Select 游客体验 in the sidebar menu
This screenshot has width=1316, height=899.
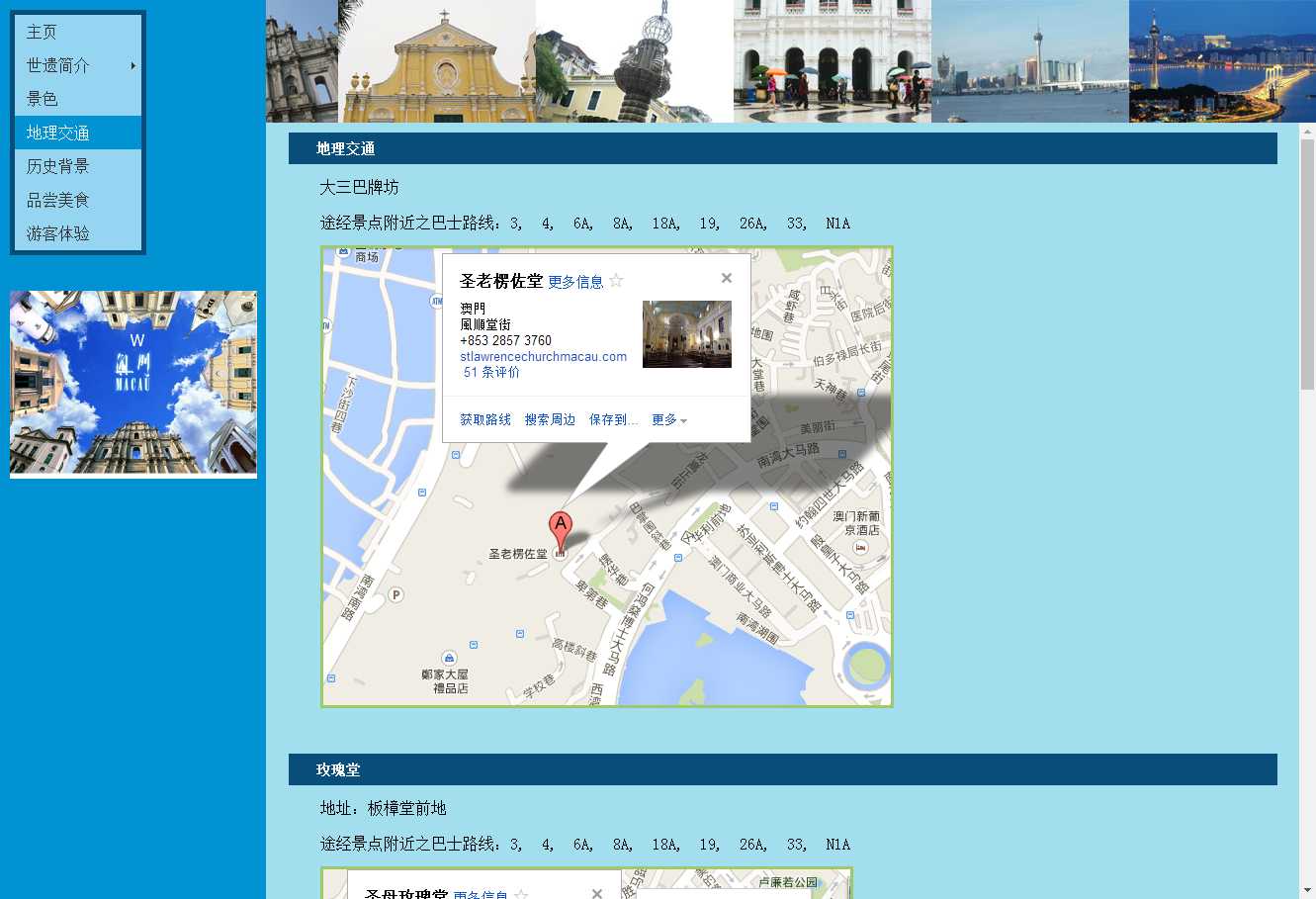pos(58,233)
